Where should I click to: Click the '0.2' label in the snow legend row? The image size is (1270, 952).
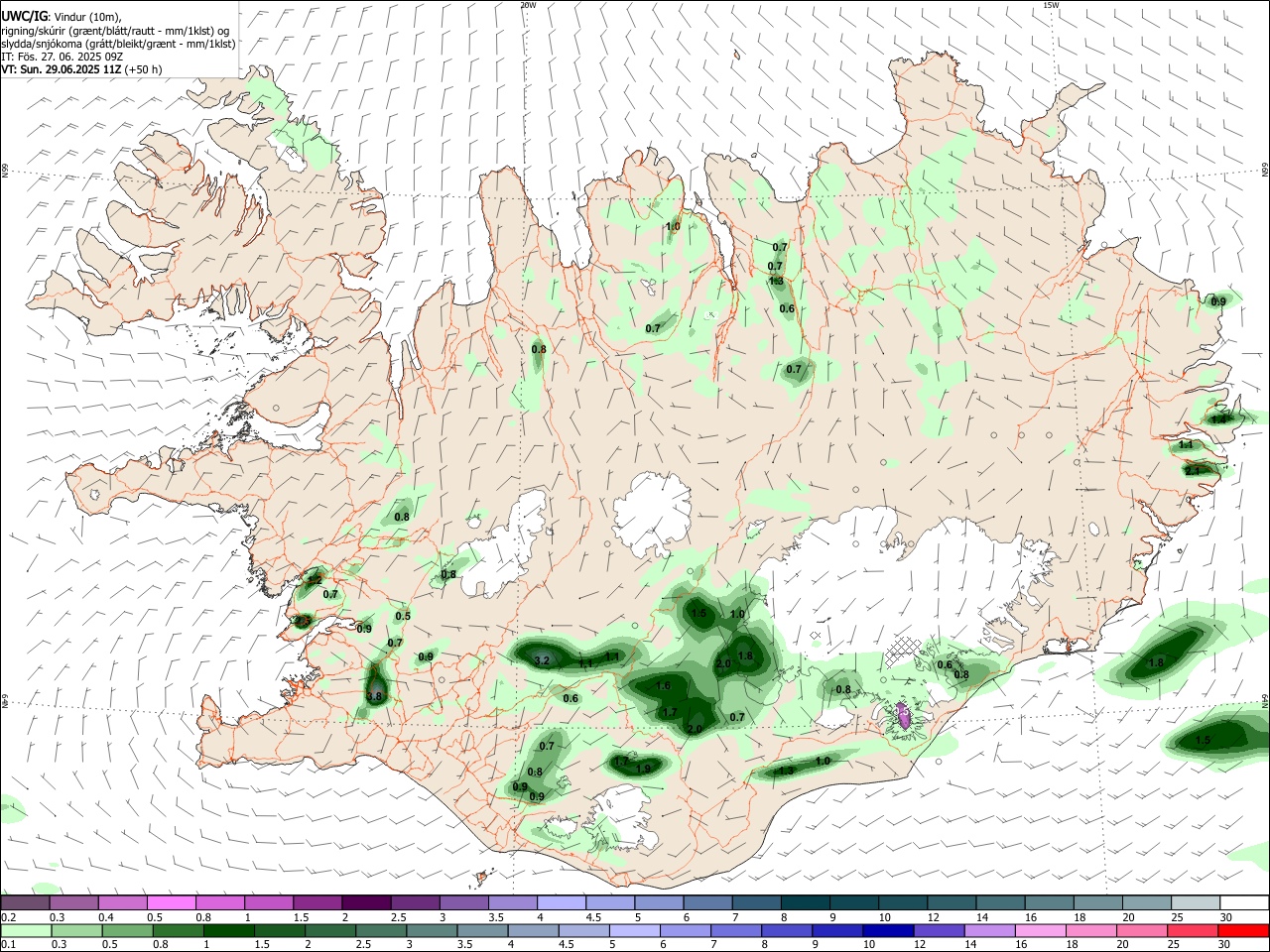8,917
